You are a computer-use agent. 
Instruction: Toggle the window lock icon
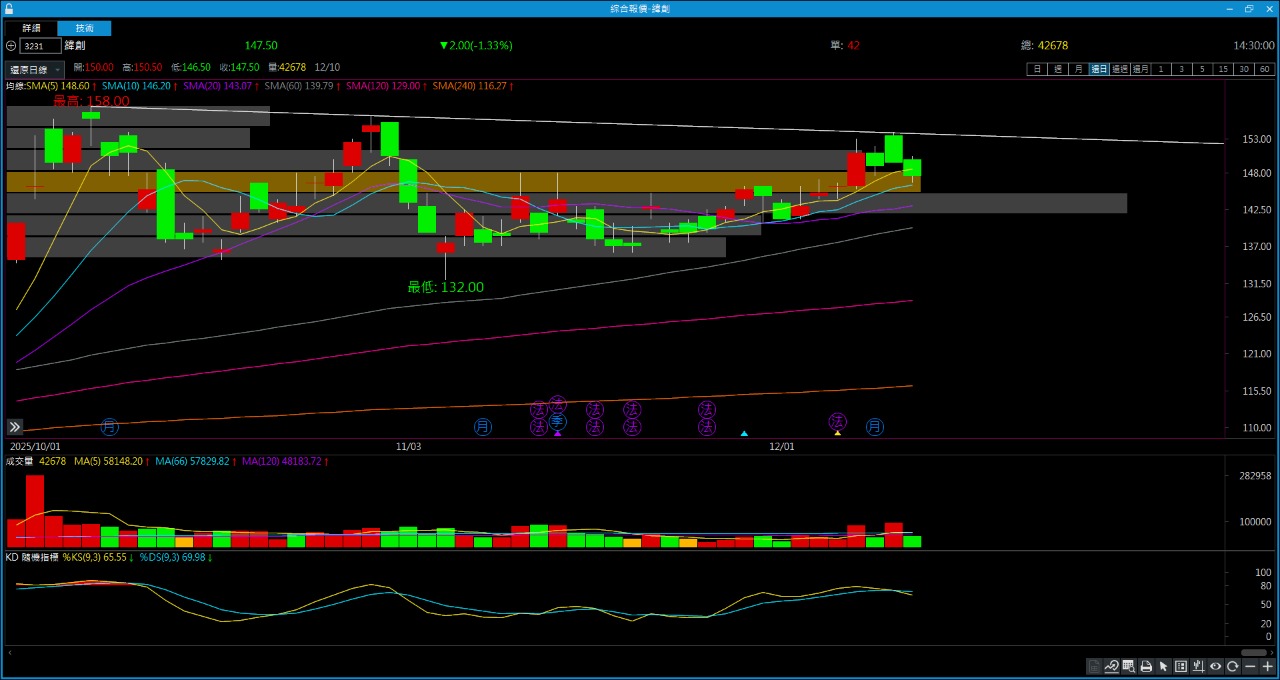(x=9, y=8)
